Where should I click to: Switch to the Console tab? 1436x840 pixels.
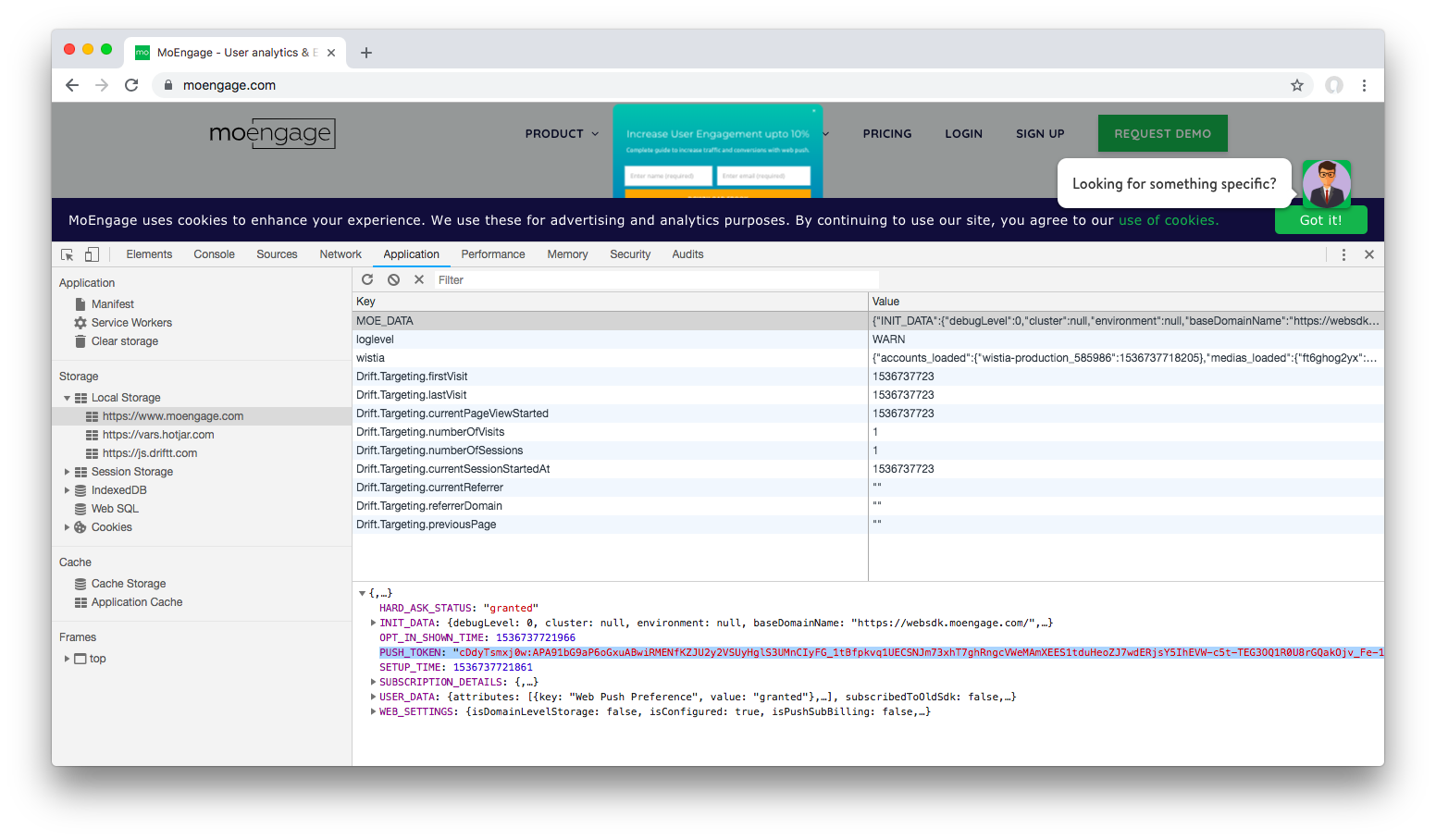pos(214,254)
